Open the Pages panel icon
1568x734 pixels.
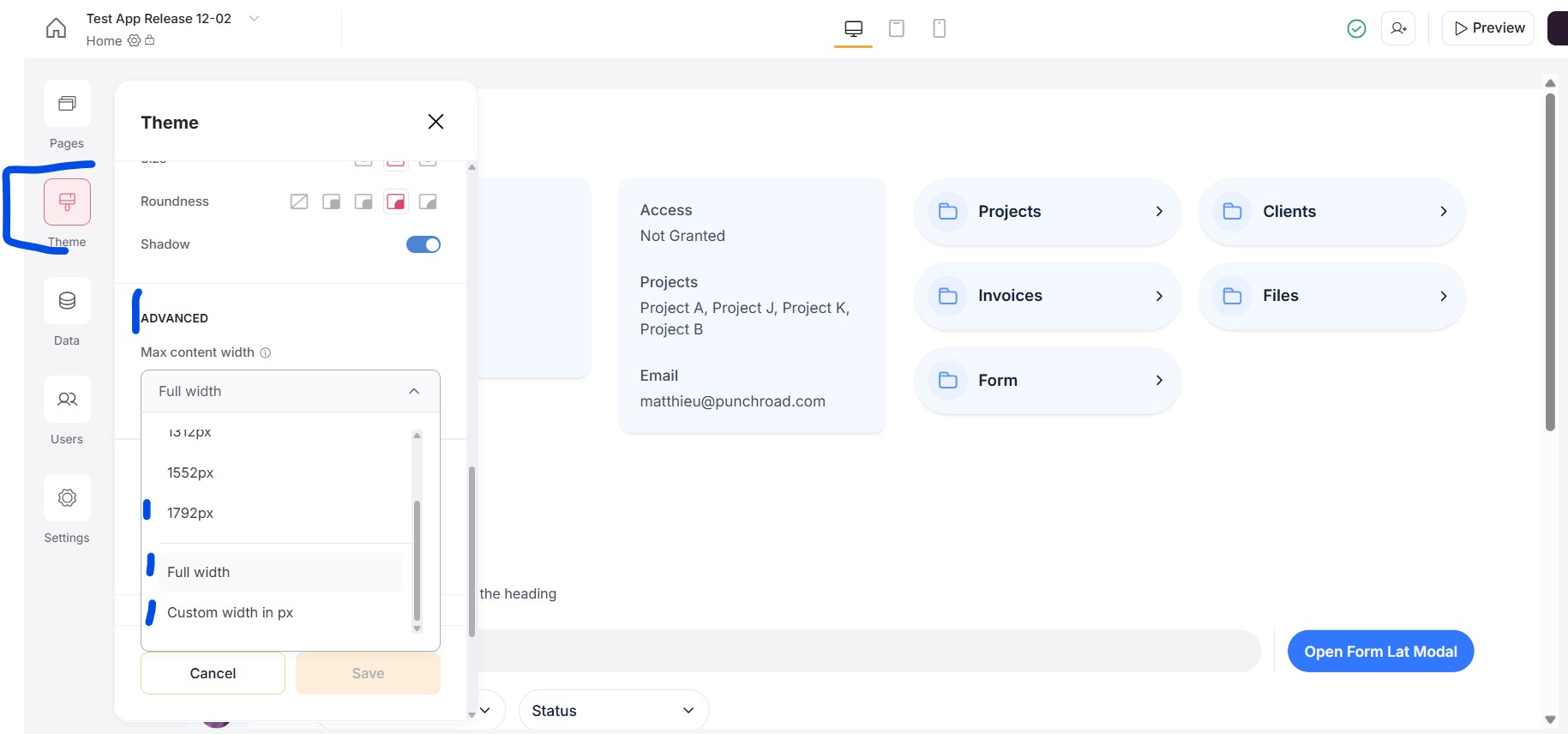(x=67, y=104)
